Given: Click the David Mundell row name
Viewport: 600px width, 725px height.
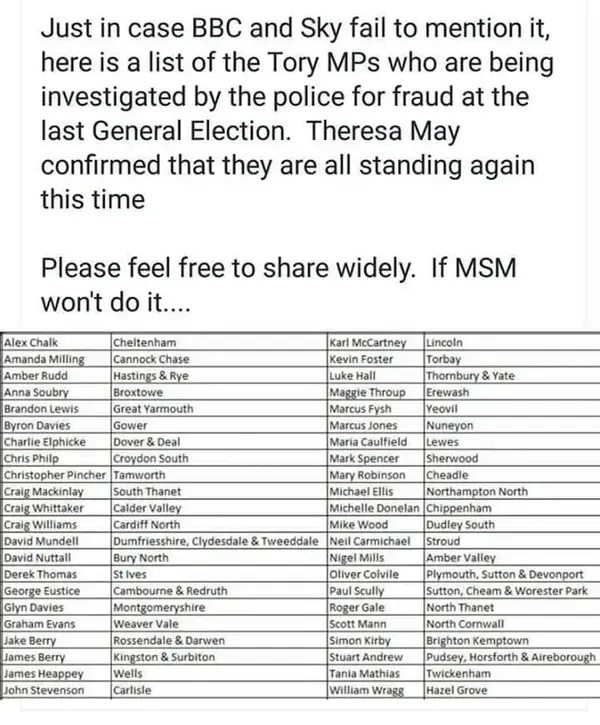Looking at the screenshot, I should coord(55,541).
